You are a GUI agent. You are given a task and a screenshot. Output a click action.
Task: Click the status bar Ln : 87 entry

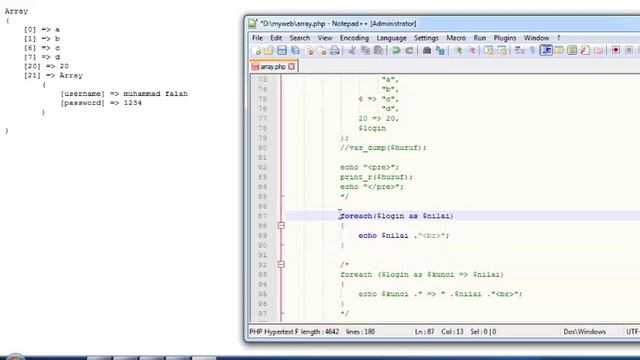point(424,332)
